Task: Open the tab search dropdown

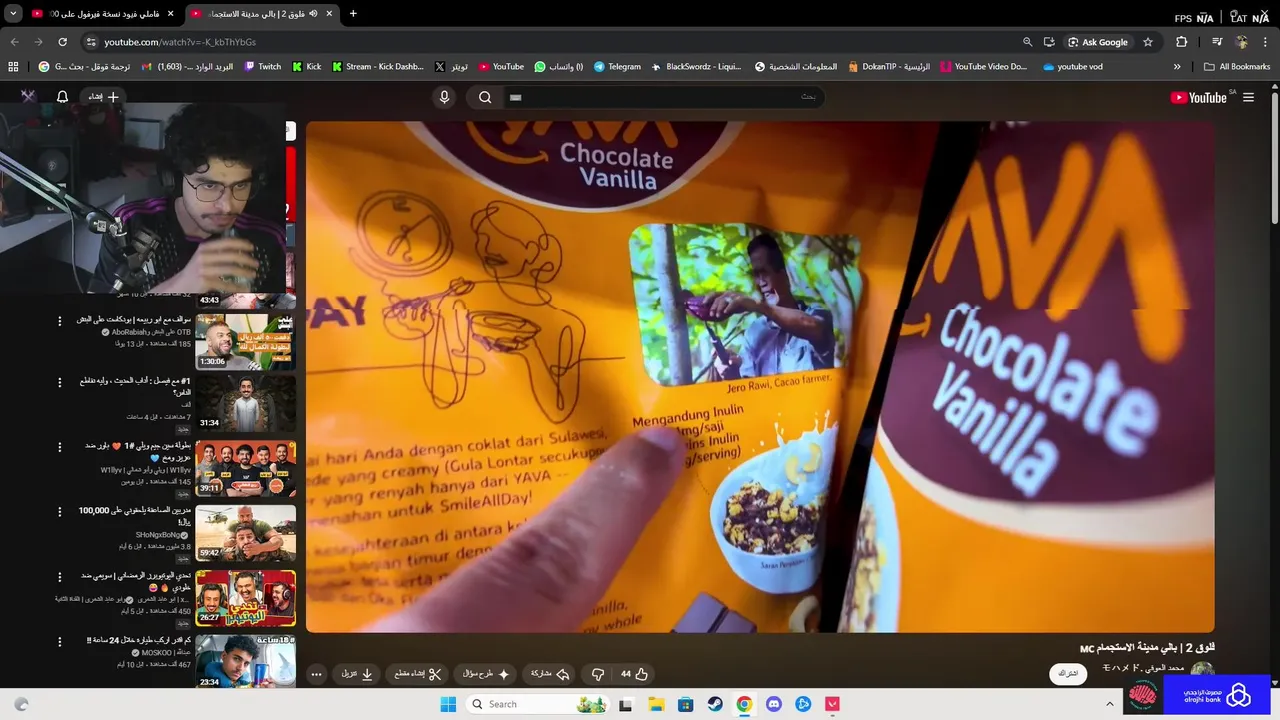Action: (13, 13)
